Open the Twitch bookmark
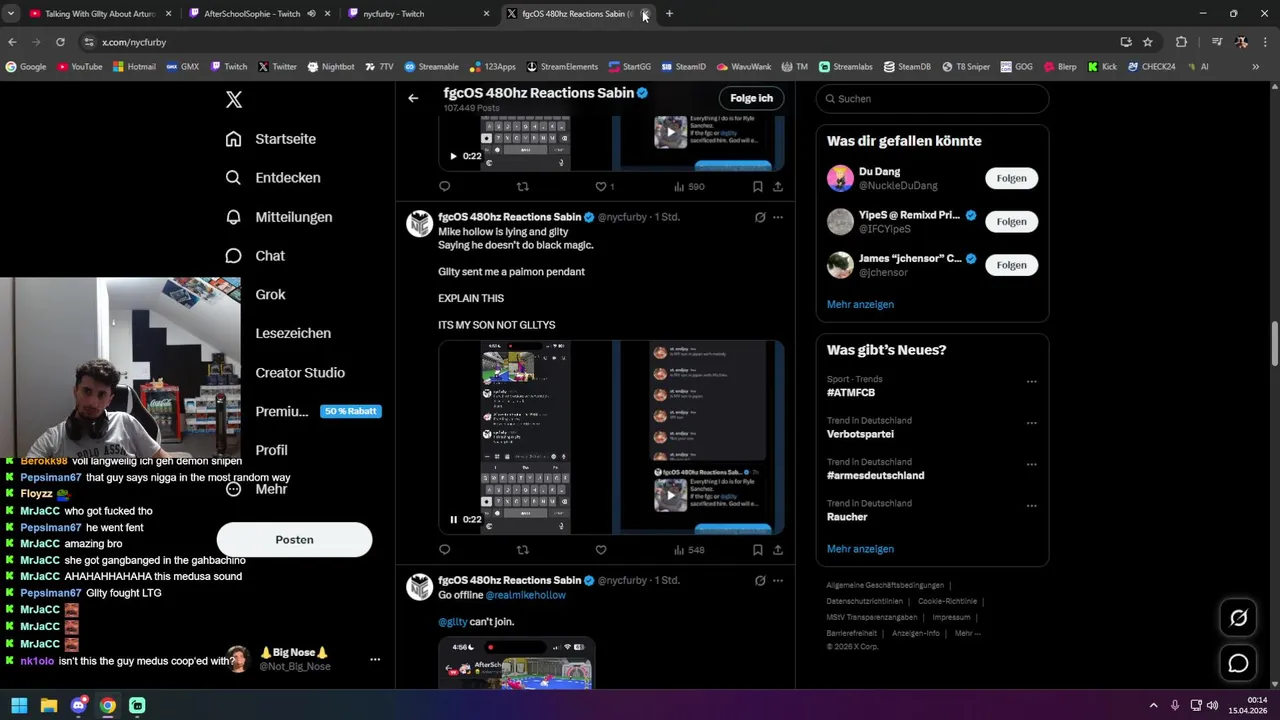 pos(229,67)
